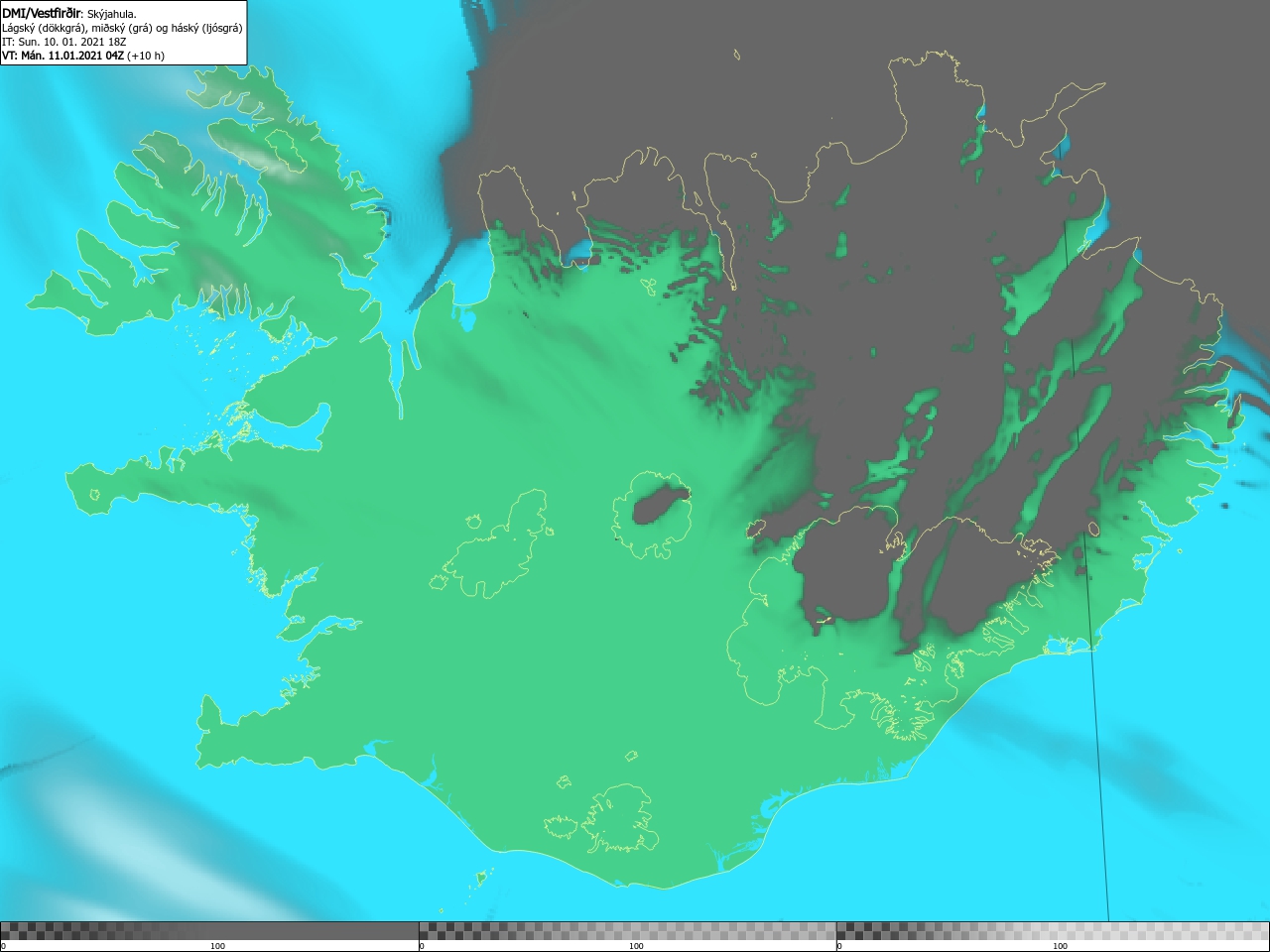This screenshot has width=1270, height=952.
Task: Click the light gray high-cloud color bar
Action: 1053,931
